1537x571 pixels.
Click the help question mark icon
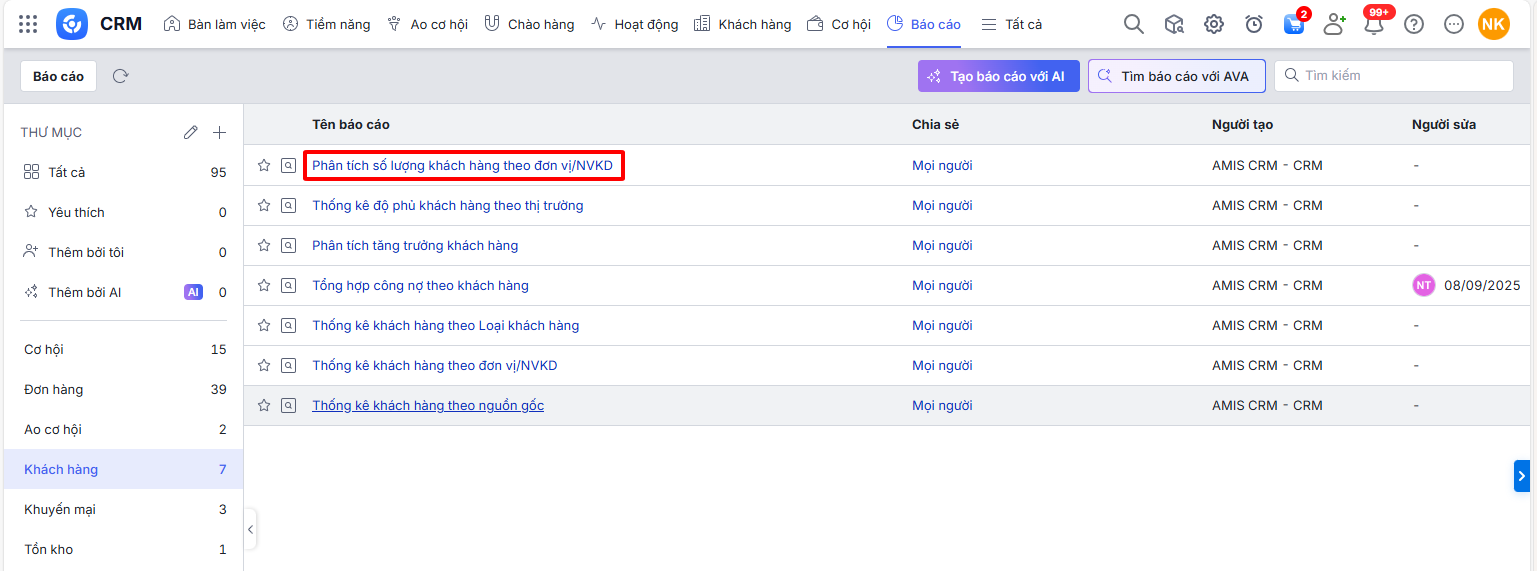[1414, 24]
